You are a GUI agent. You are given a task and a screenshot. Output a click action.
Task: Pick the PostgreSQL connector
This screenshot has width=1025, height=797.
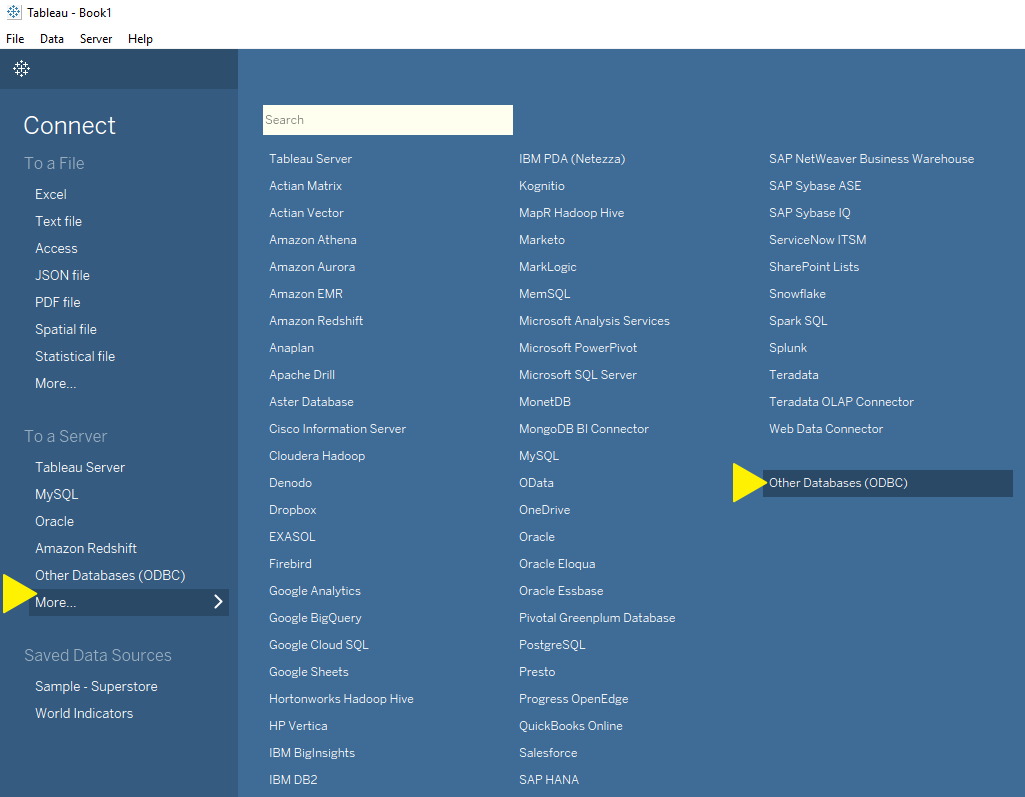[x=552, y=645]
